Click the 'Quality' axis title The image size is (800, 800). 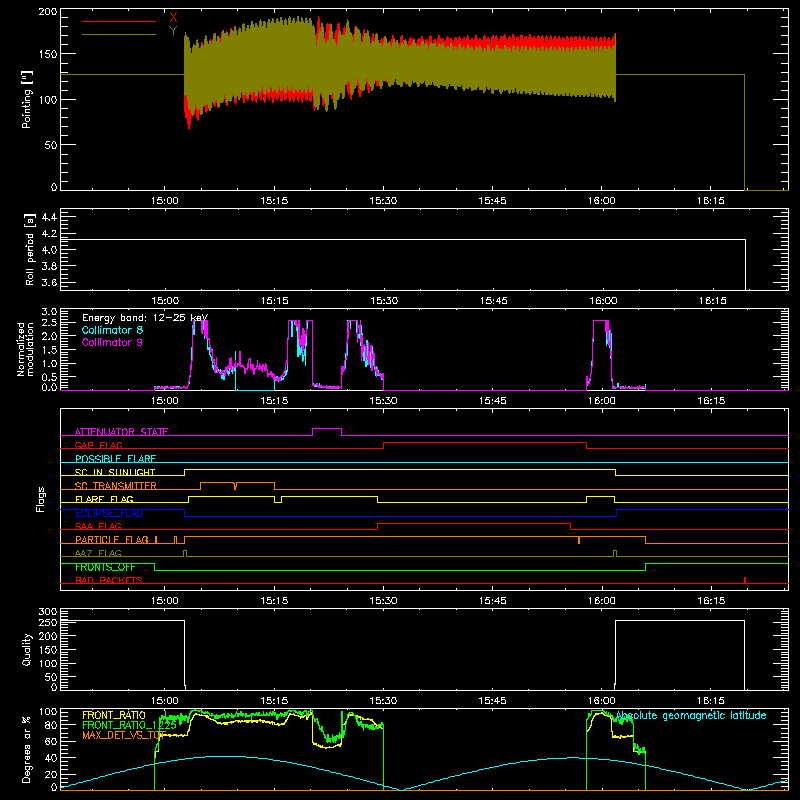[x=27, y=649]
